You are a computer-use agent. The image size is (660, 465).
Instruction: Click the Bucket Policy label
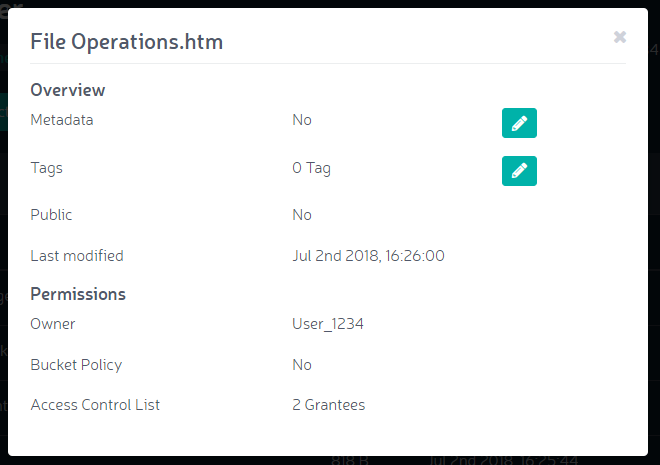click(x=76, y=365)
